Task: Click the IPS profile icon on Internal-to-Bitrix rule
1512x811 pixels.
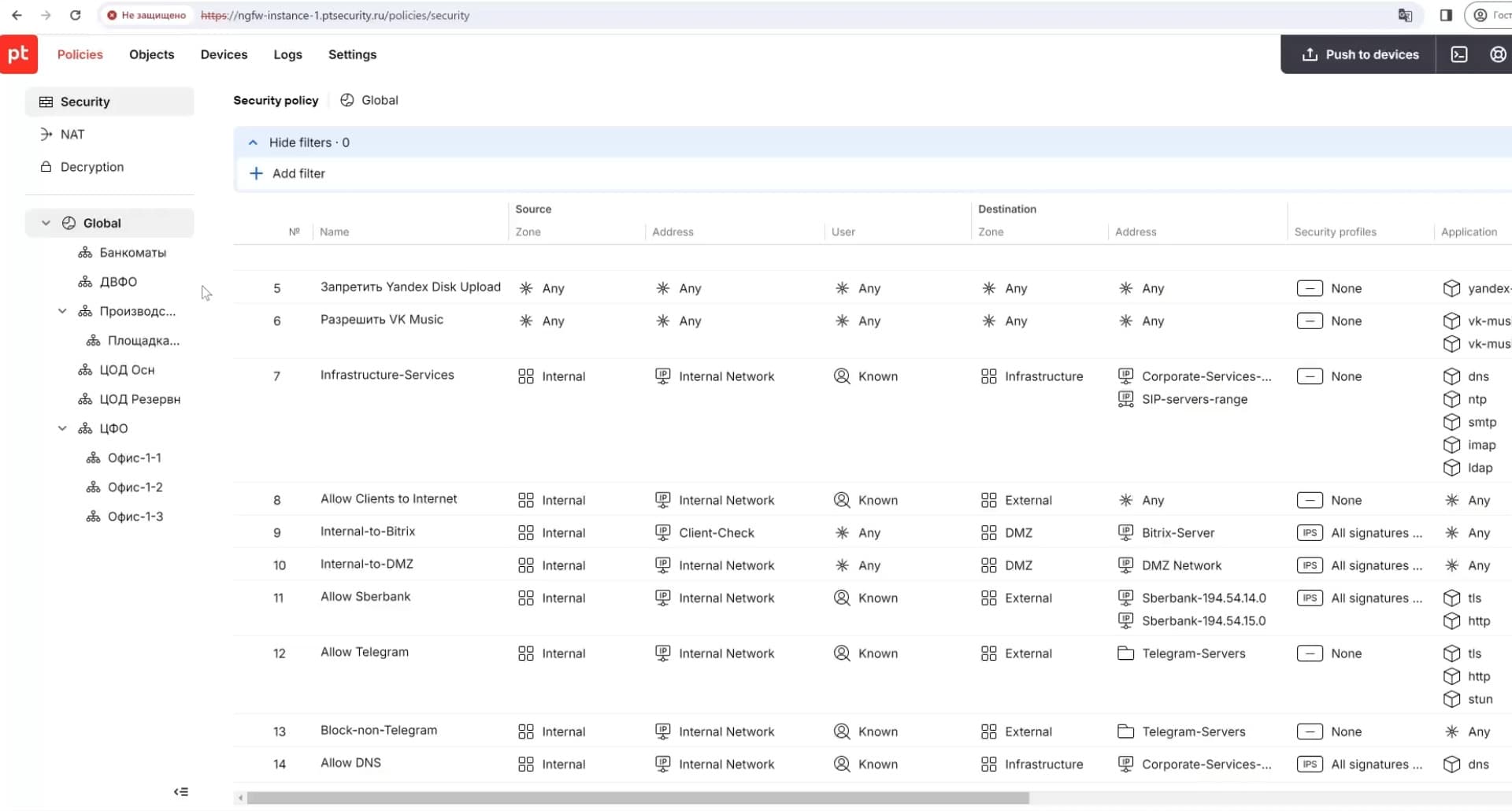Action: pos(1309,533)
